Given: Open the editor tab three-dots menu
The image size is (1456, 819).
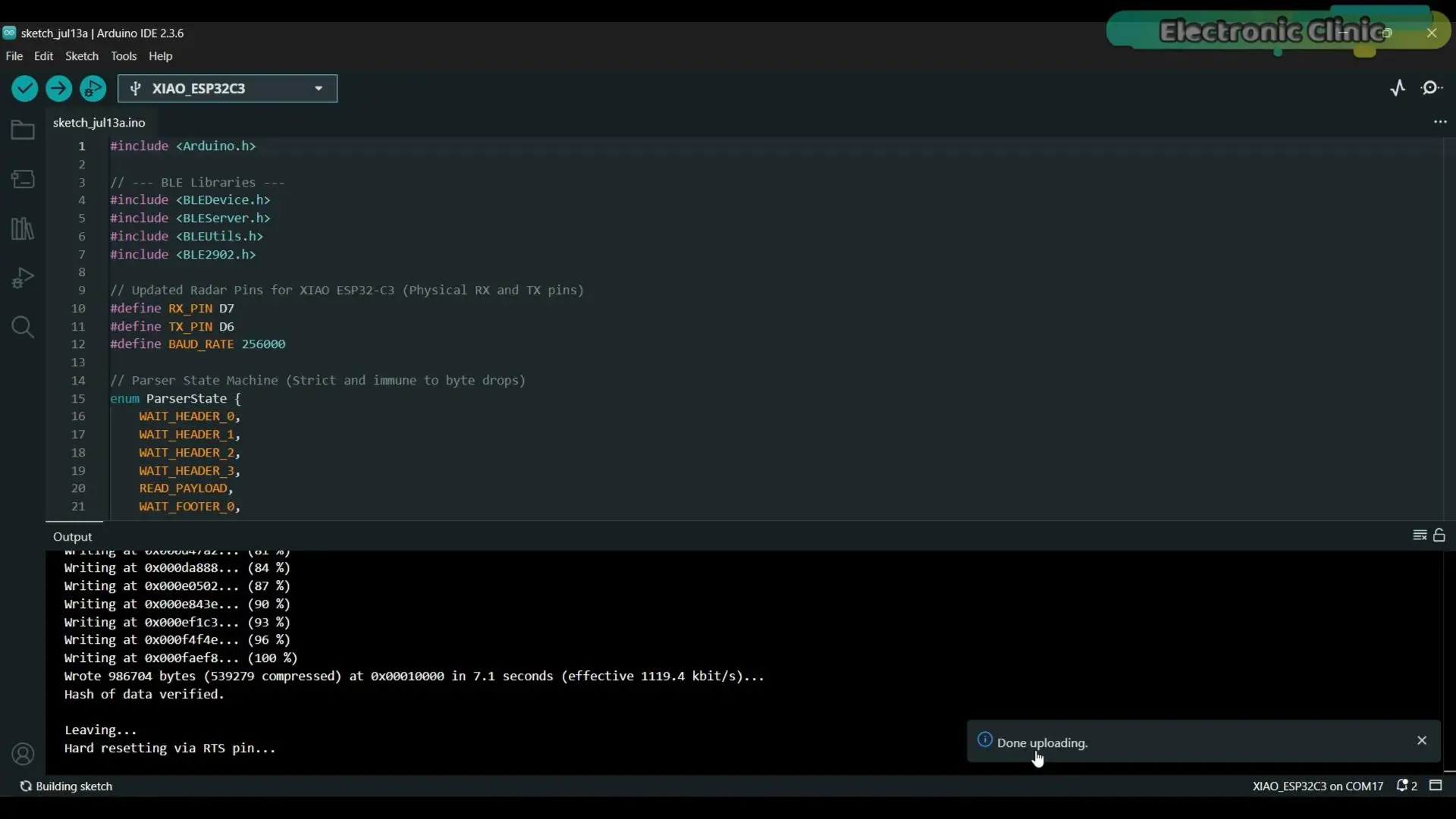Looking at the screenshot, I should click(1440, 122).
